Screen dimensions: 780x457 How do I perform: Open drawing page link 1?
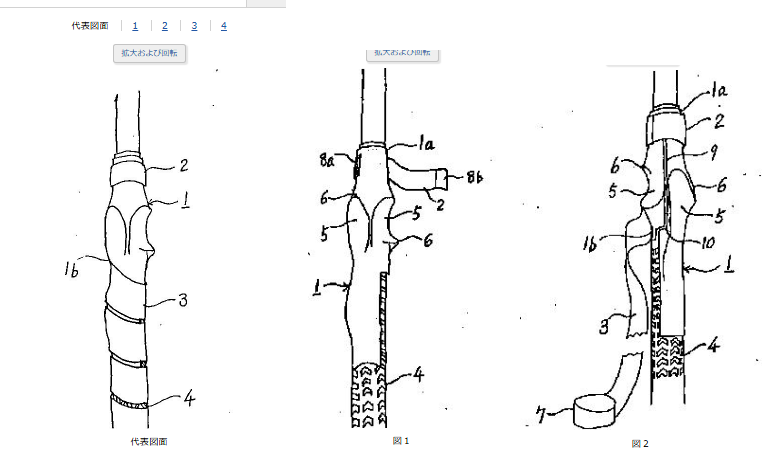point(135,26)
